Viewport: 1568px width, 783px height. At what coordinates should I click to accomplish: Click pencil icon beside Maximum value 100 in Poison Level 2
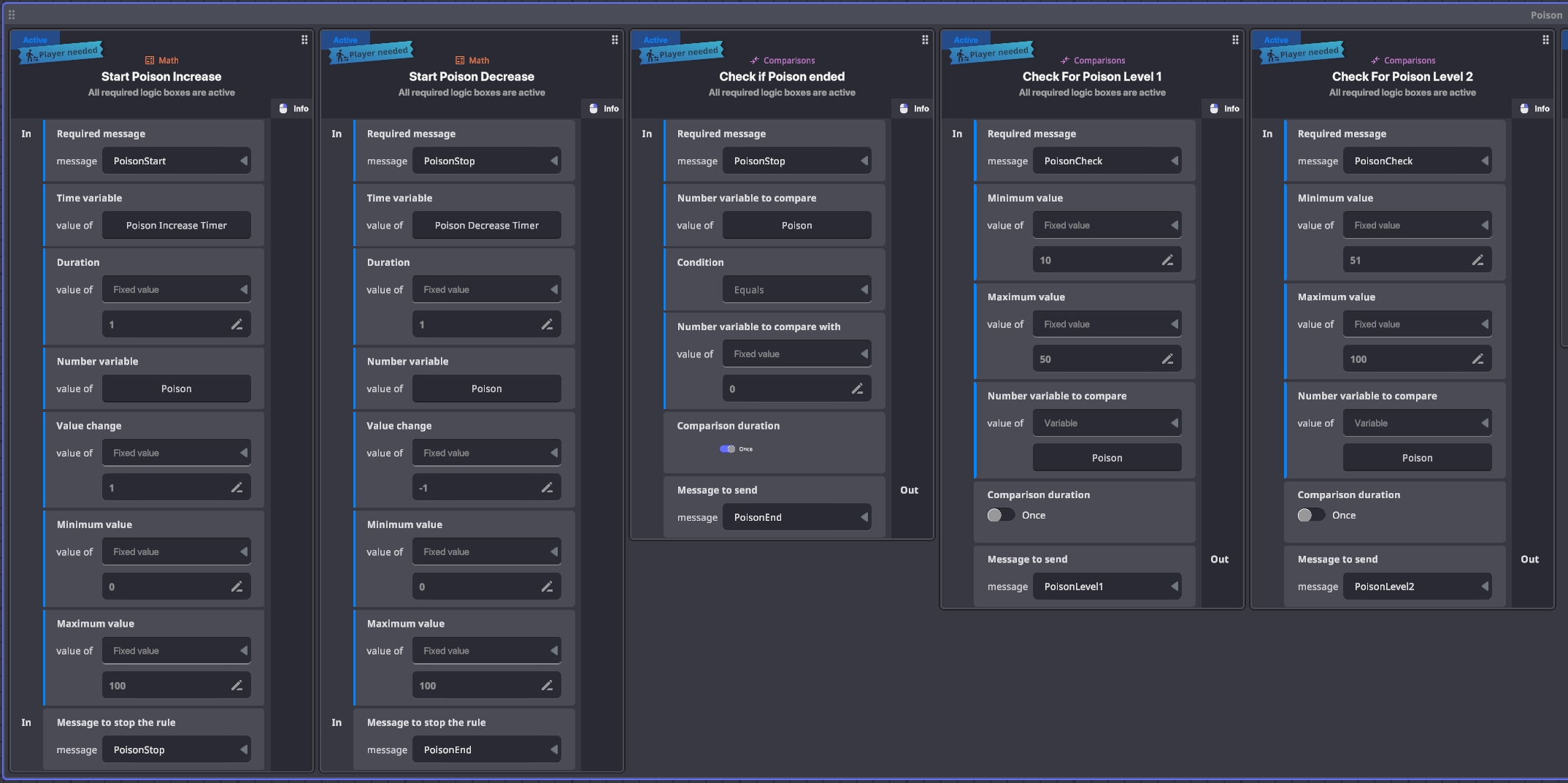(x=1477, y=359)
